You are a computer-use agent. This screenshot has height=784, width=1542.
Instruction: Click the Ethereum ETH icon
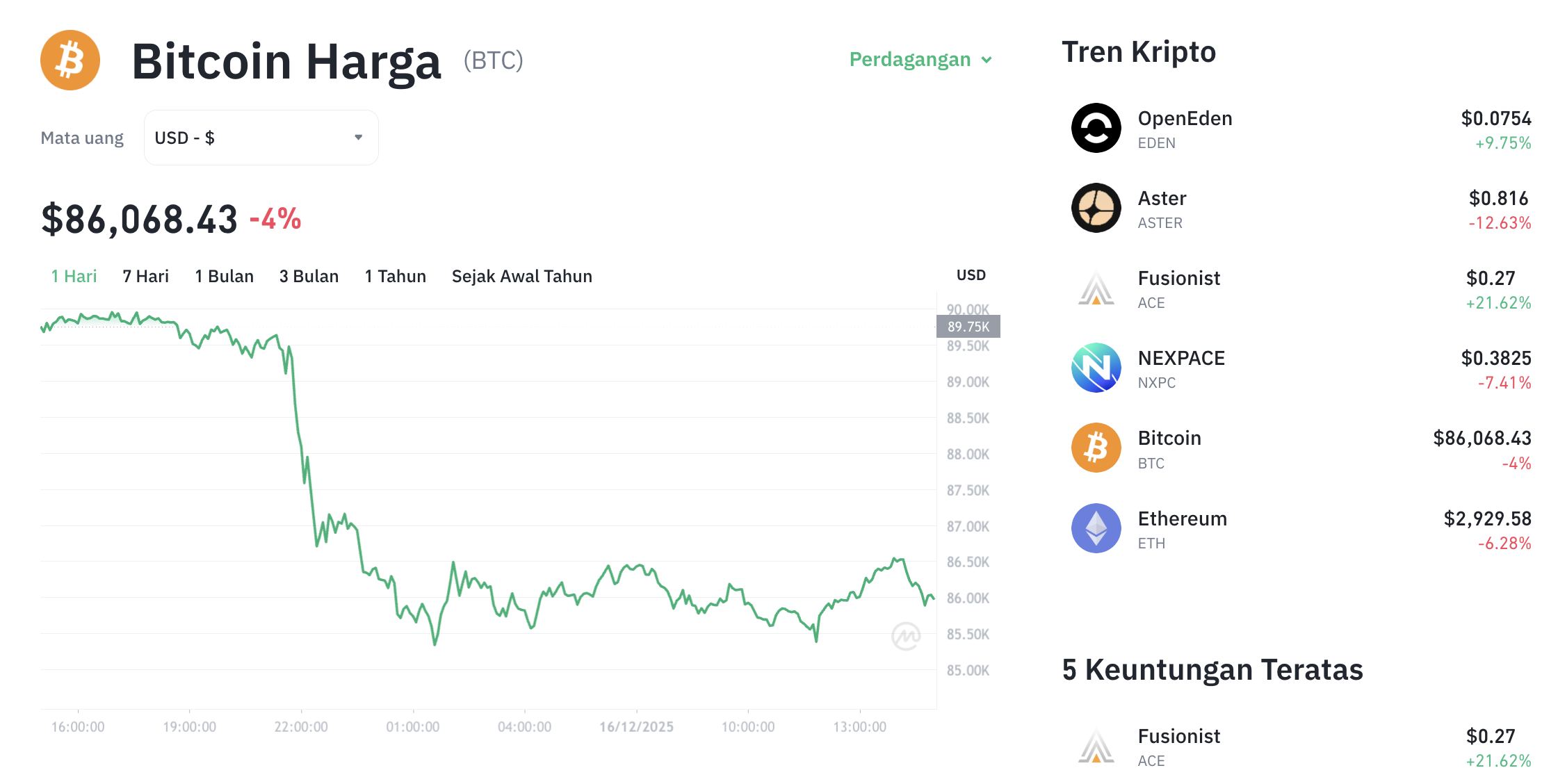click(1096, 528)
